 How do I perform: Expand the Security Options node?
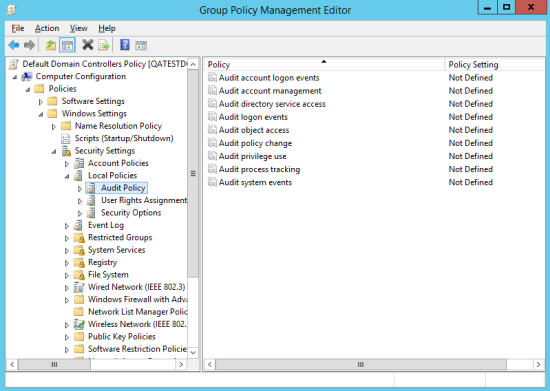tap(80, 214)
